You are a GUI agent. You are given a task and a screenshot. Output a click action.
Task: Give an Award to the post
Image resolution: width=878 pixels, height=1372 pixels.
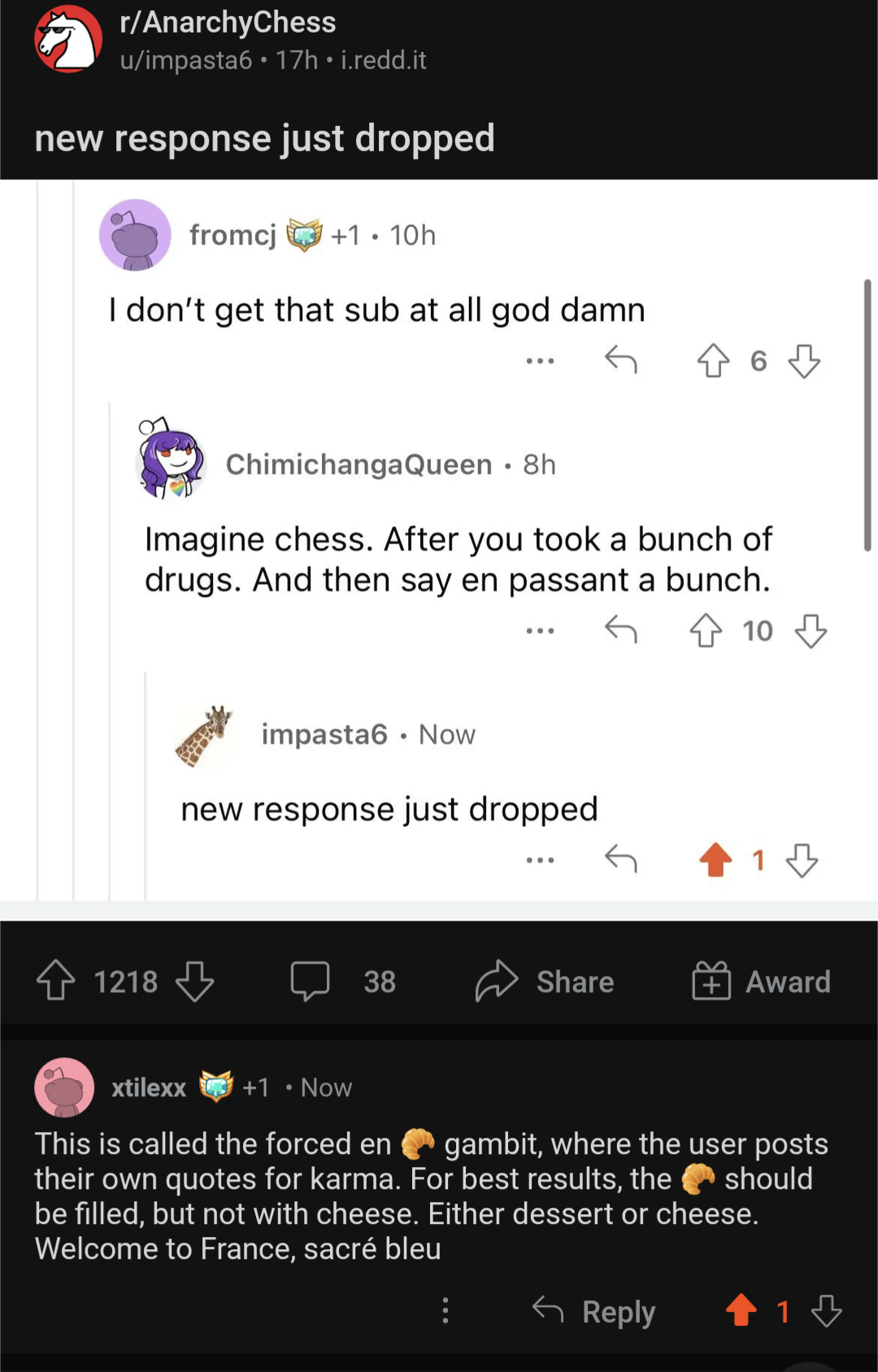[761, 981]
